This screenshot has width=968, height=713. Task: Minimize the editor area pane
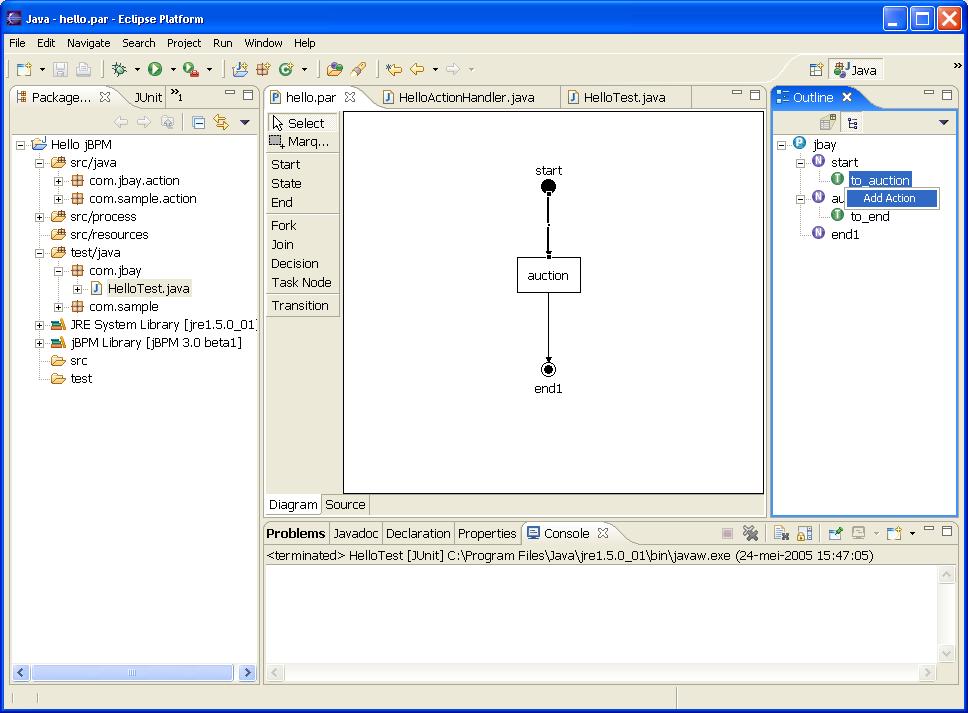point(736,94)
